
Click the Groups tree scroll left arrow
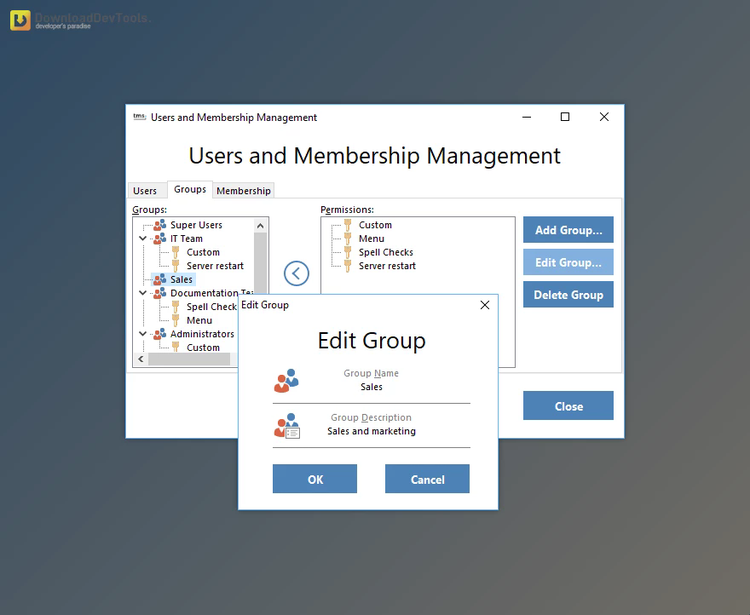141,359
